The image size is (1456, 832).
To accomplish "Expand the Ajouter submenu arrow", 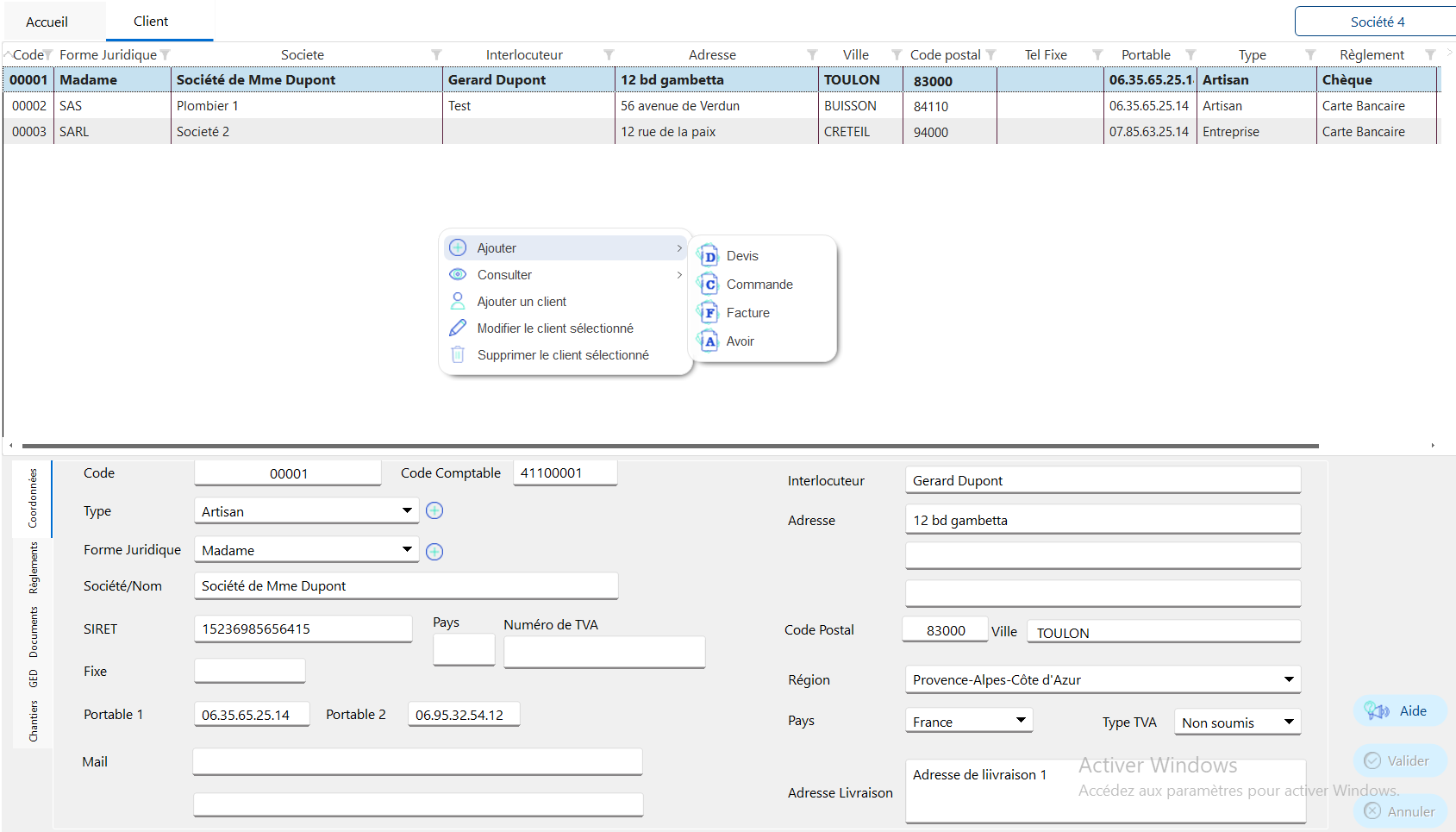I will click(679, 248).
